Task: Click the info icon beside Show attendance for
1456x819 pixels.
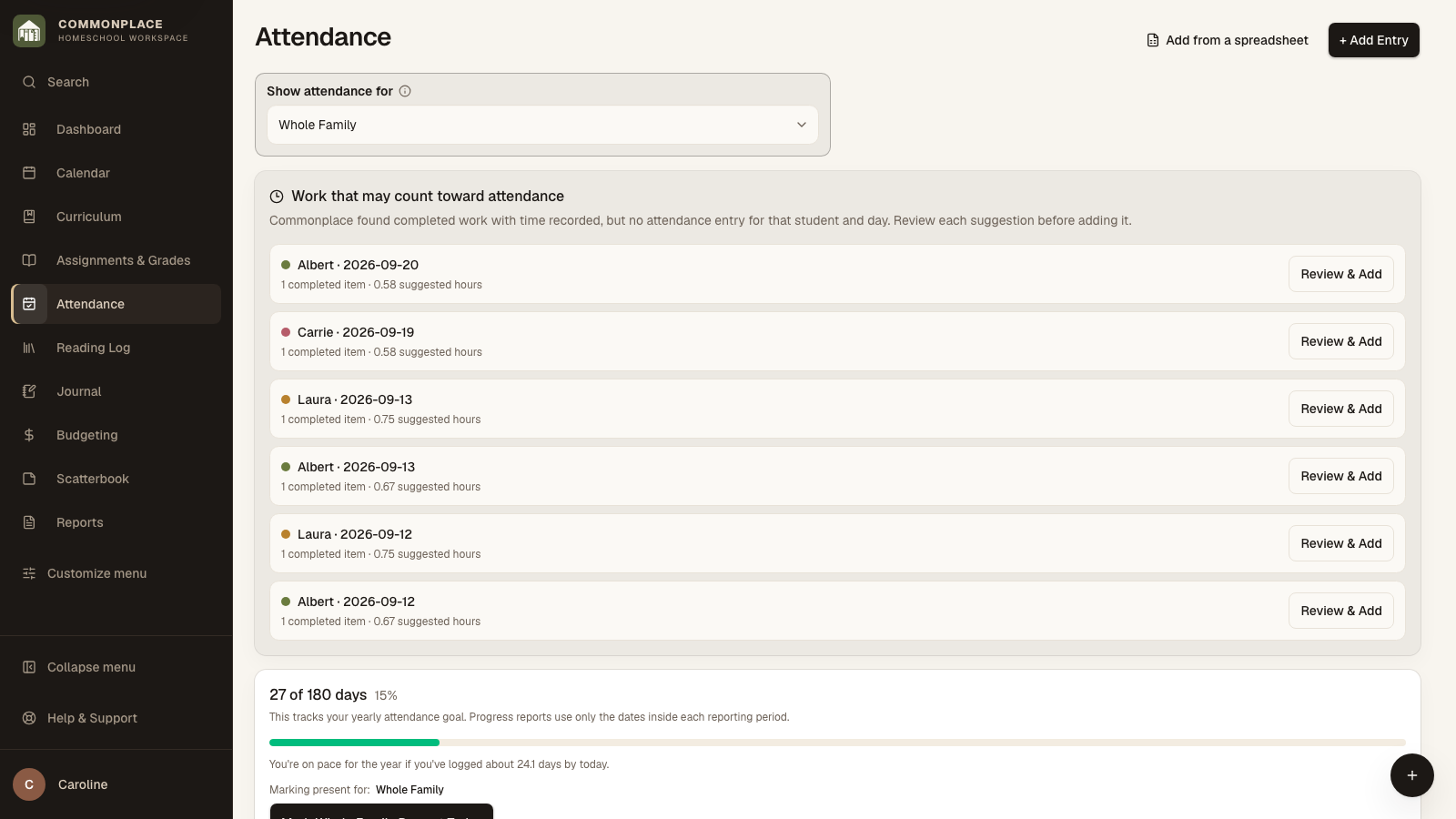Action: tap(405, 91)
